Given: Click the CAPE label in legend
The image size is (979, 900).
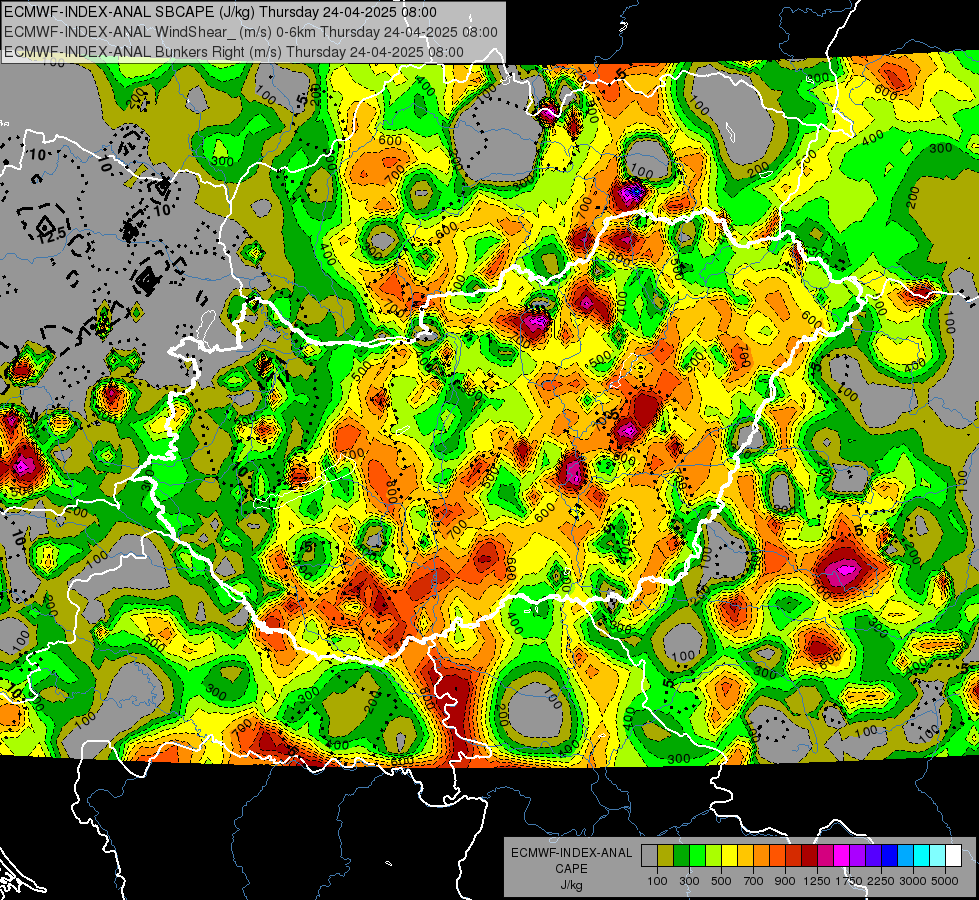Looking at the screenshot, I should click(571, 869).
